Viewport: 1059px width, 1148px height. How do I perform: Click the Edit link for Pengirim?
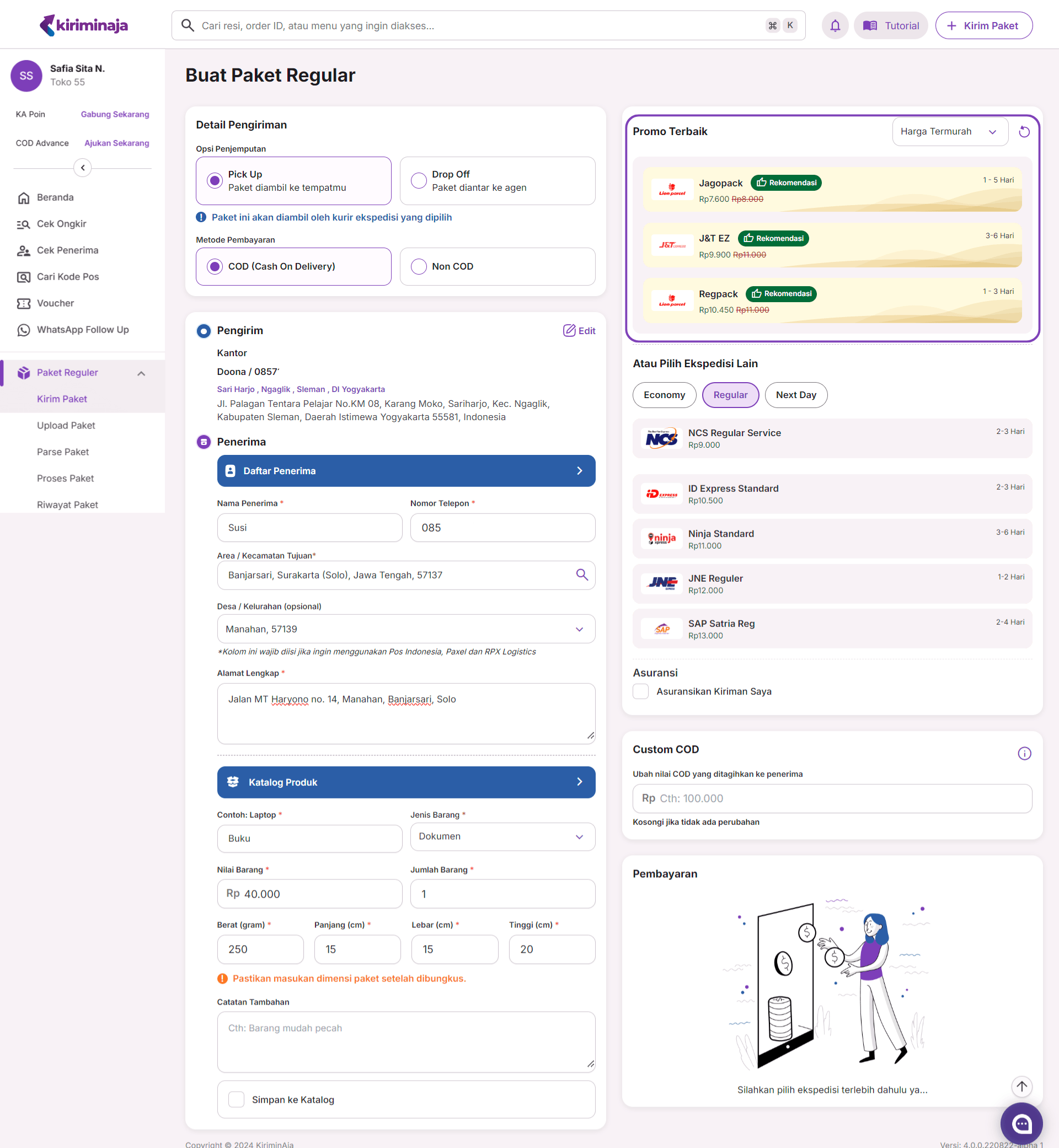[x=579, y=330]
